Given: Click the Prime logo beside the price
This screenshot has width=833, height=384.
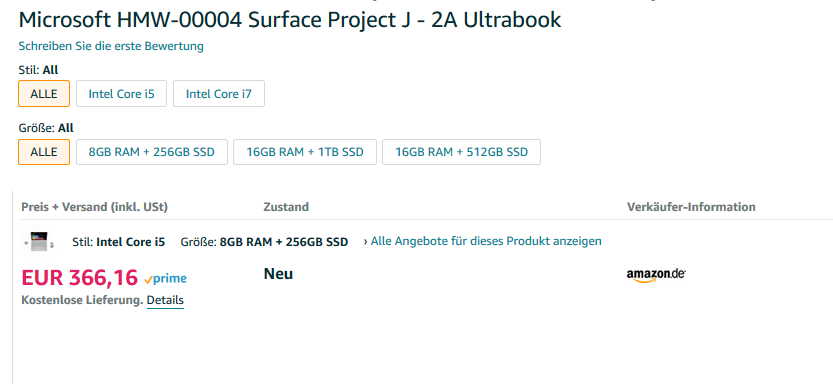Looking at the screenshot, I should coord(165,278).
